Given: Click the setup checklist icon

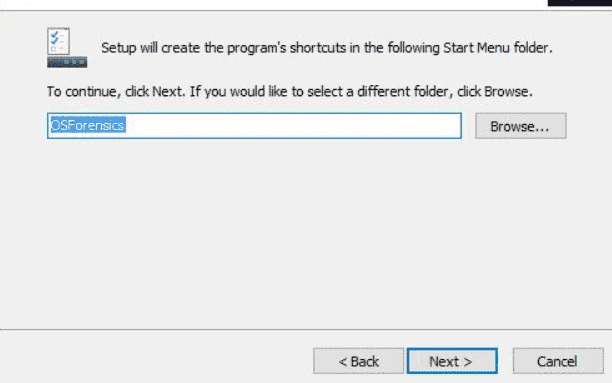Looking at the screenshot, I should pyautogui.click(x=67, y=47).
